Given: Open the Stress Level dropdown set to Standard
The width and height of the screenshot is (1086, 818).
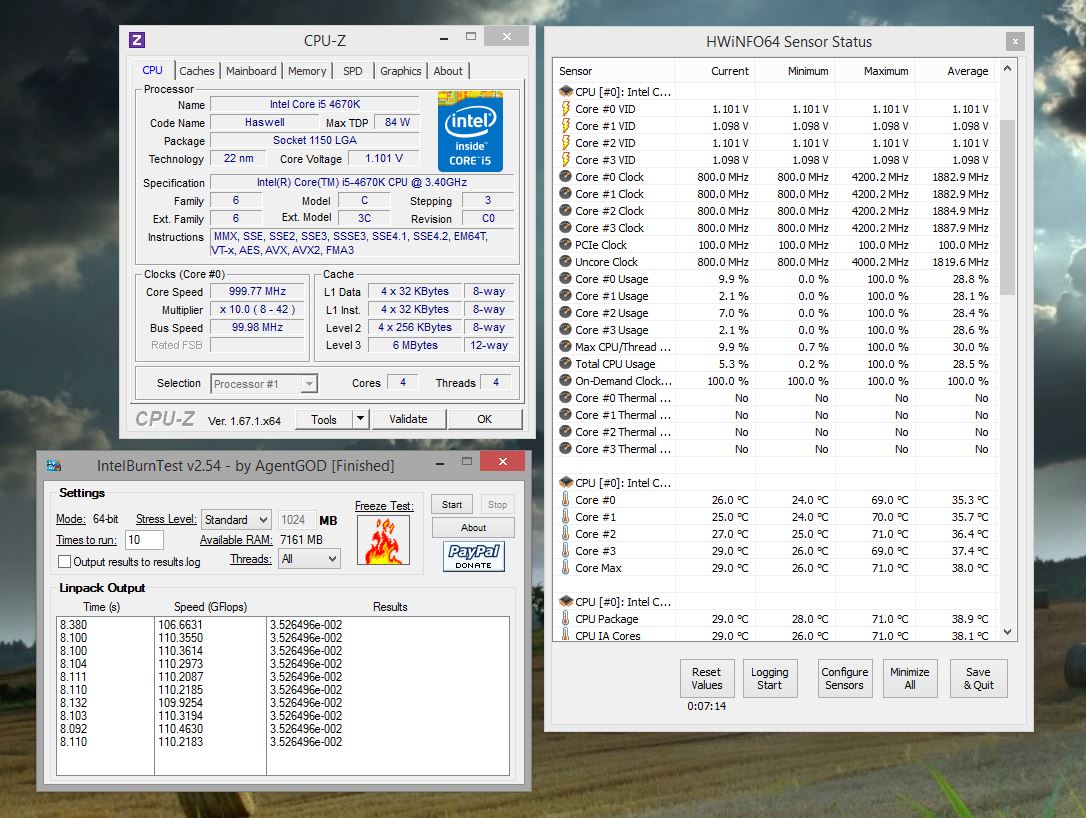Looking at the screenshot, I should coord(236,519).
